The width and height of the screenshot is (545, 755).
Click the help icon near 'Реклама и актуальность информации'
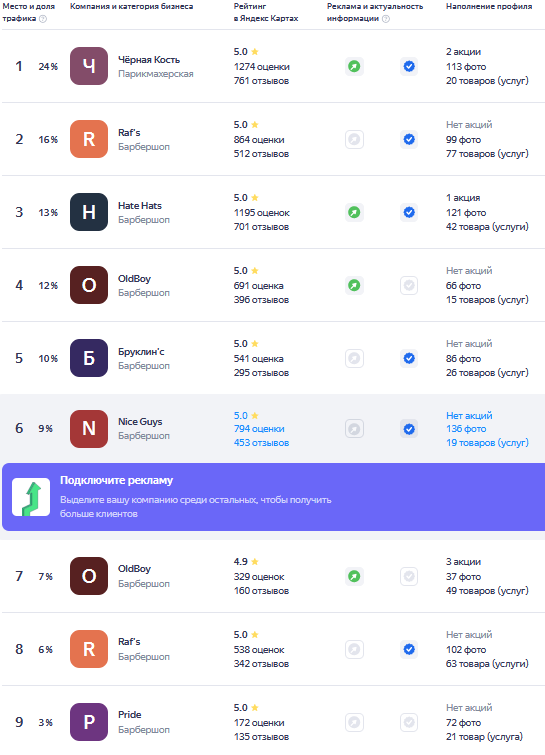point(386,19)
